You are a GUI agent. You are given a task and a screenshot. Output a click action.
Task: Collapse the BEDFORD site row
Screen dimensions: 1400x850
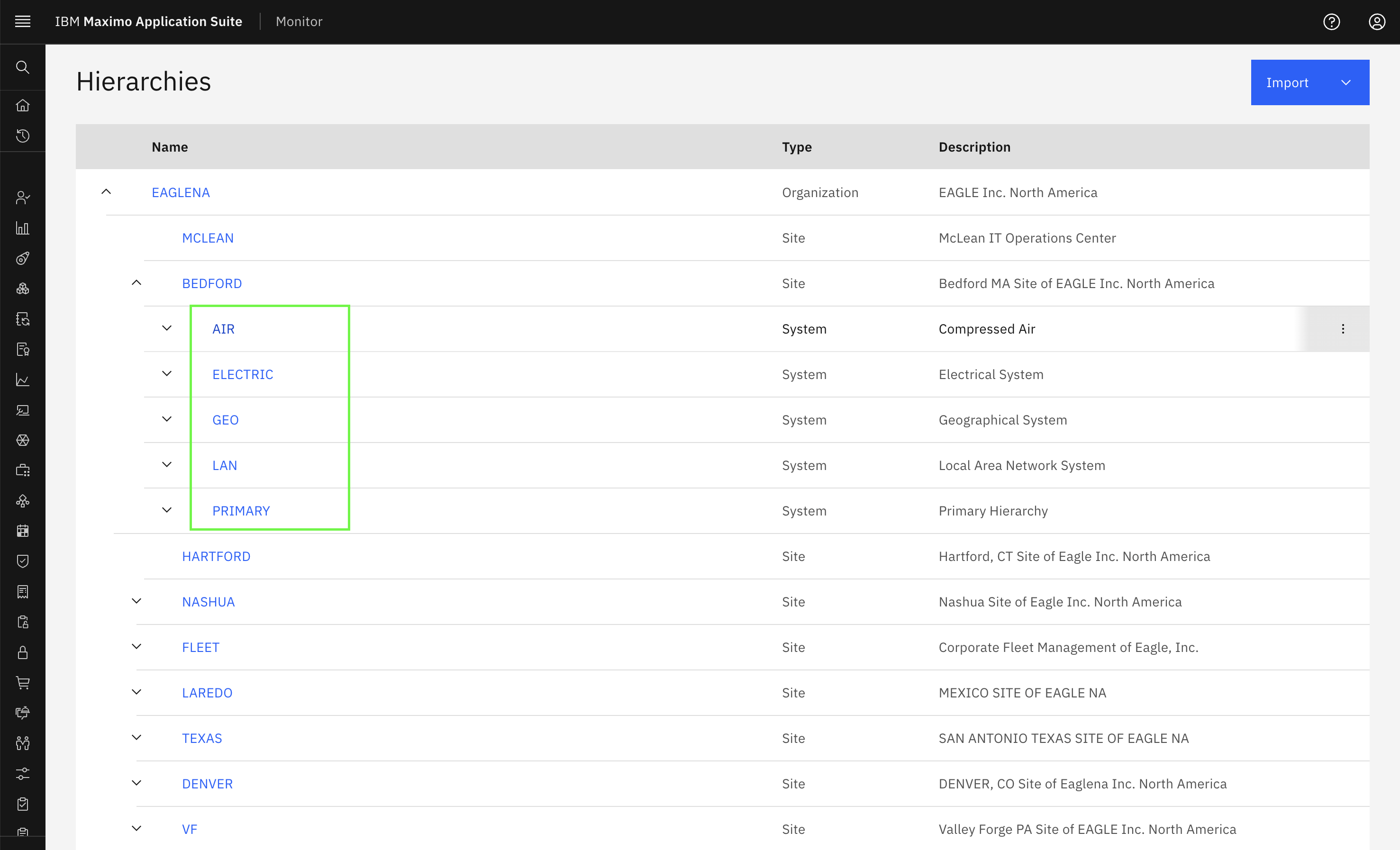[136, 283]
